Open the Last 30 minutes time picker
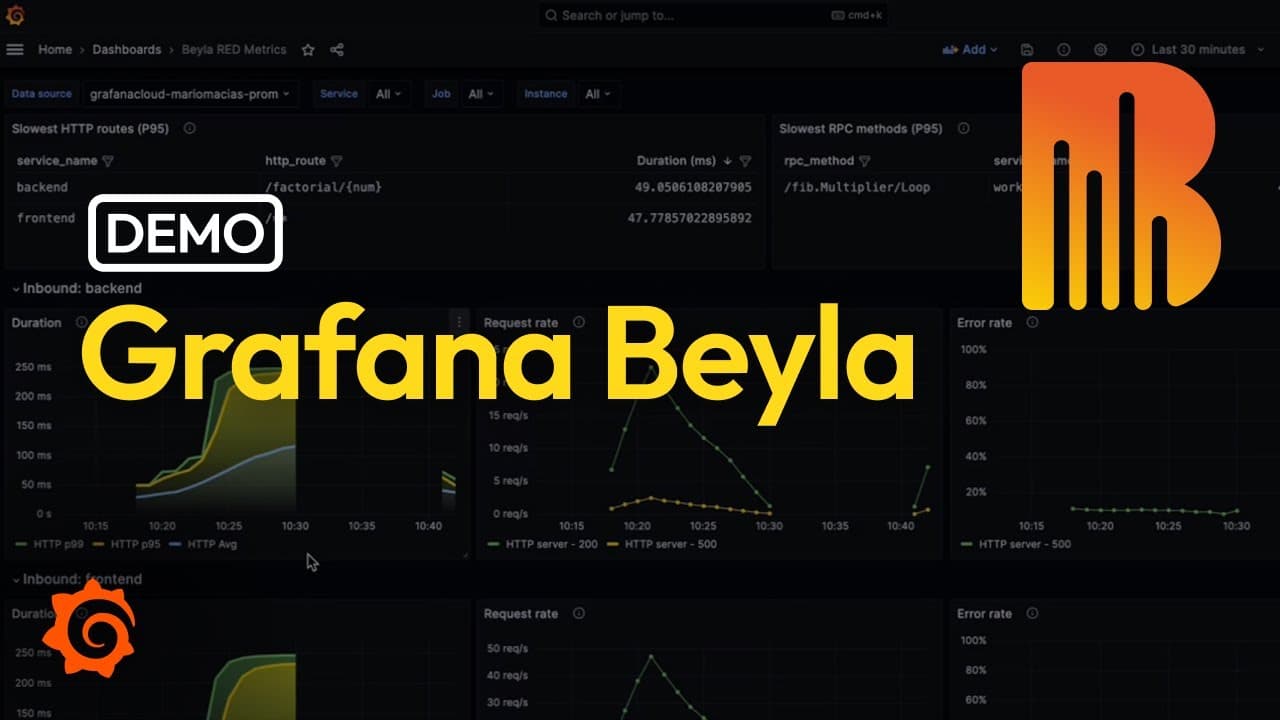 tap(1189, 50)
